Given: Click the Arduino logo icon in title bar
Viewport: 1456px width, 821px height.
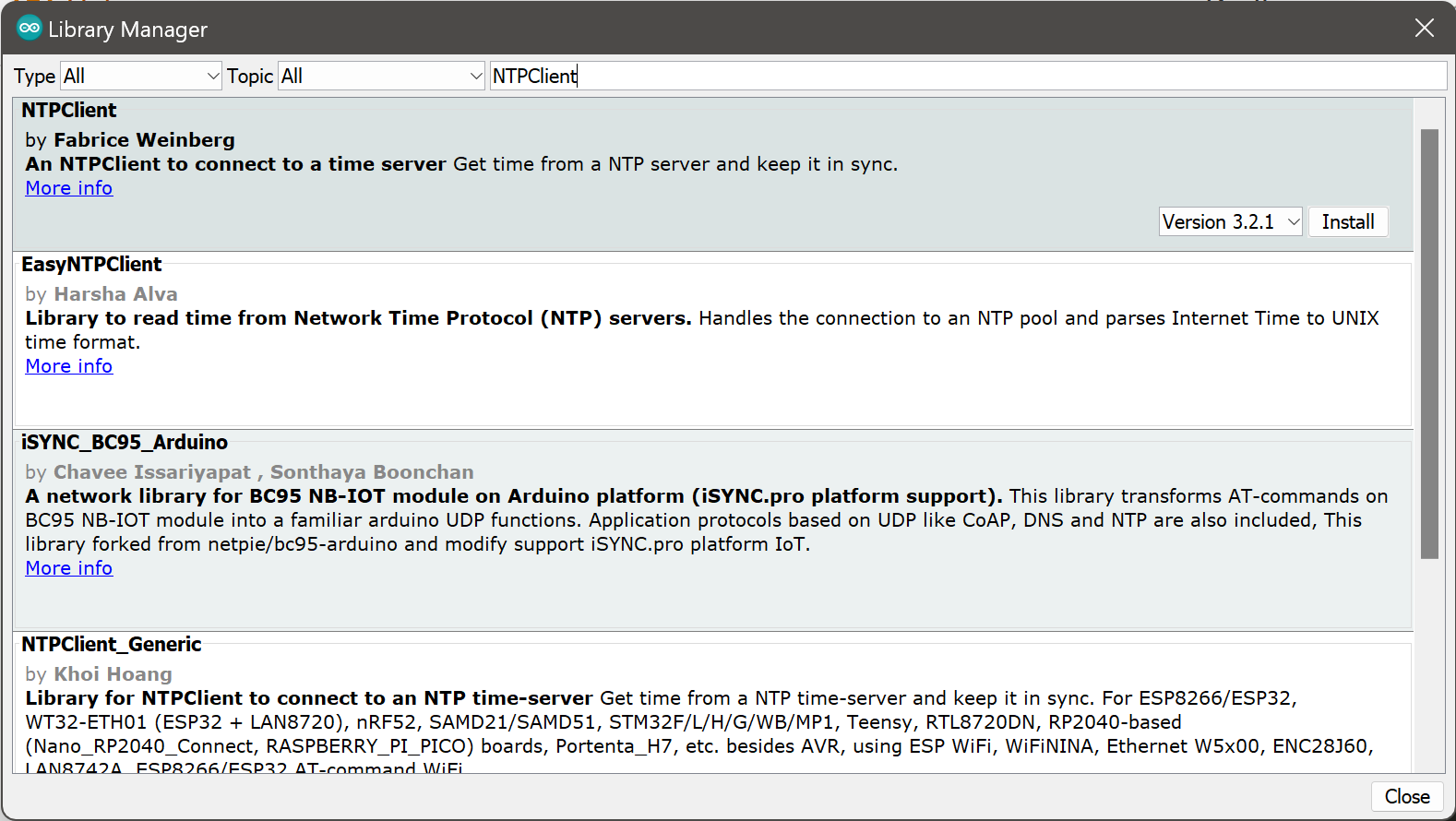Looking at the screenshot, I should click(x=29, y=28).
